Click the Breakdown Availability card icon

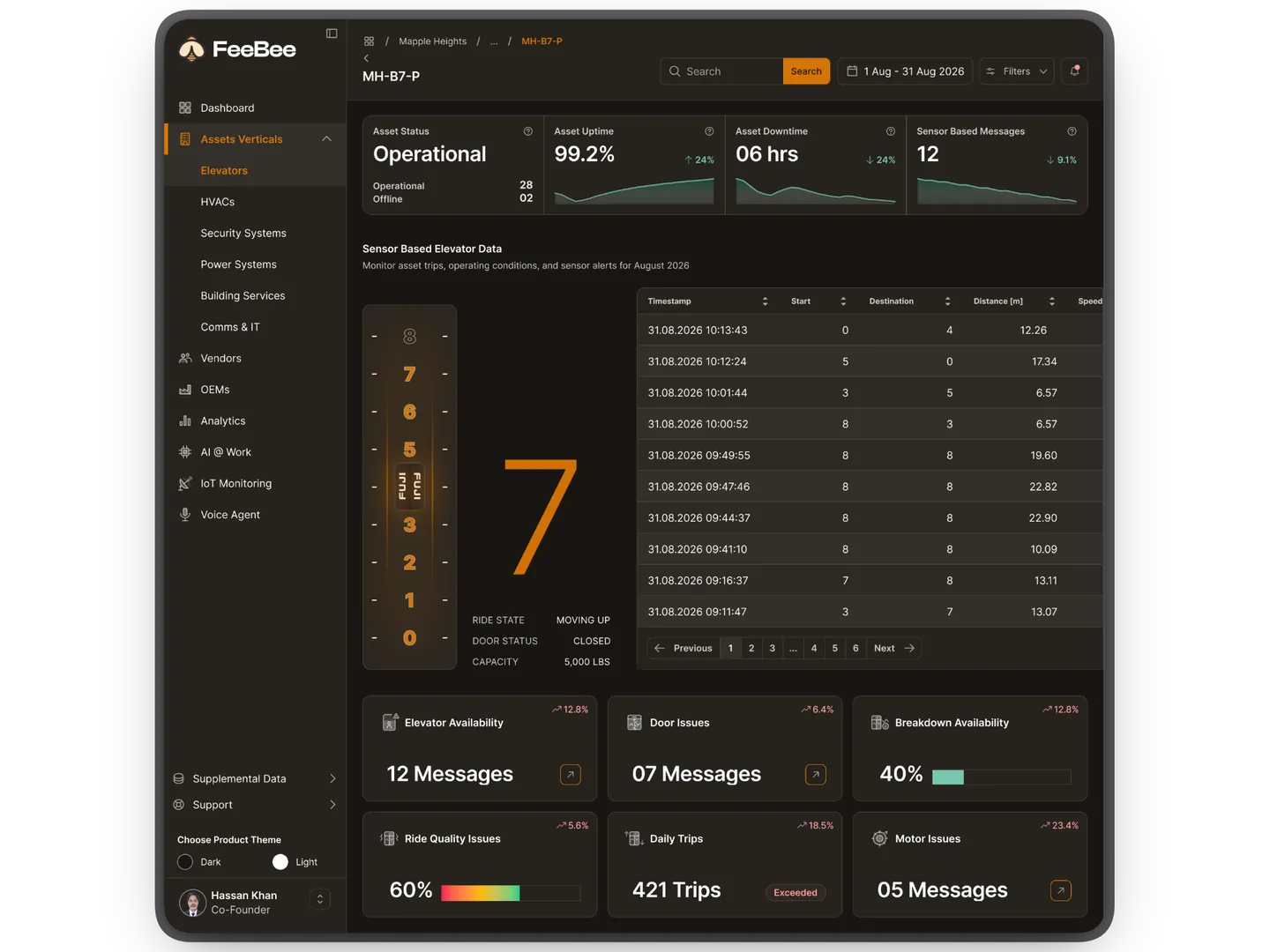[879, 723]
